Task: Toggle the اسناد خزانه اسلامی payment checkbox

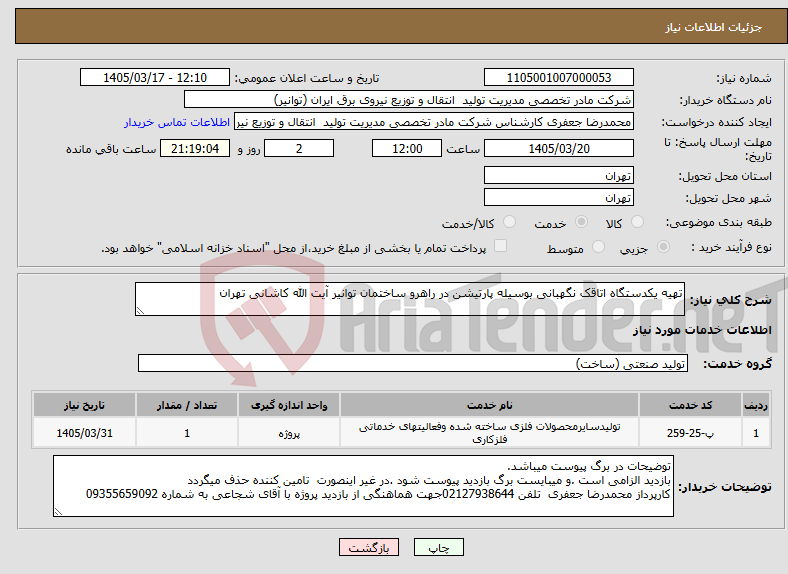Action: [x=500, y=246]
